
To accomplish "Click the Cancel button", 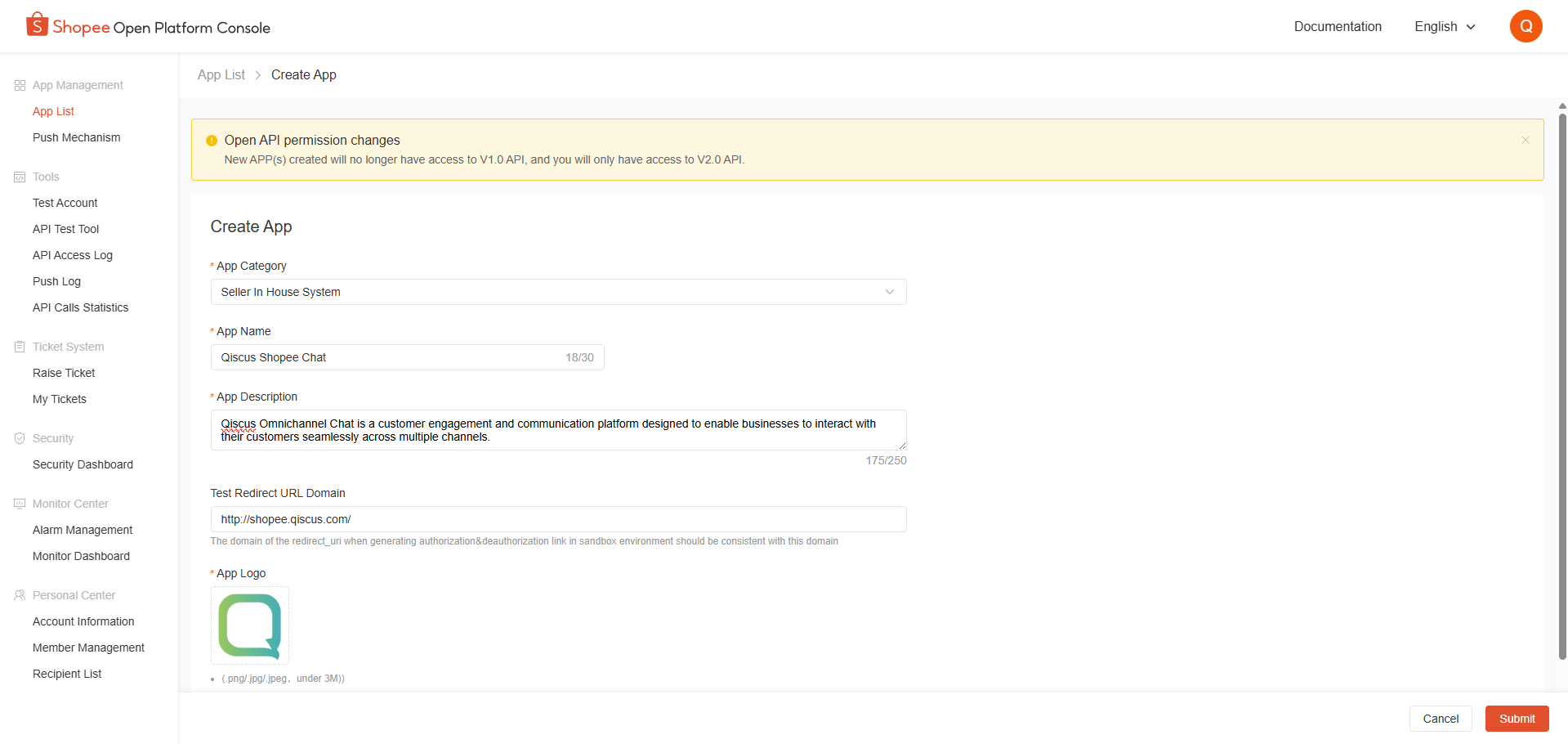I will [1441, 719].
